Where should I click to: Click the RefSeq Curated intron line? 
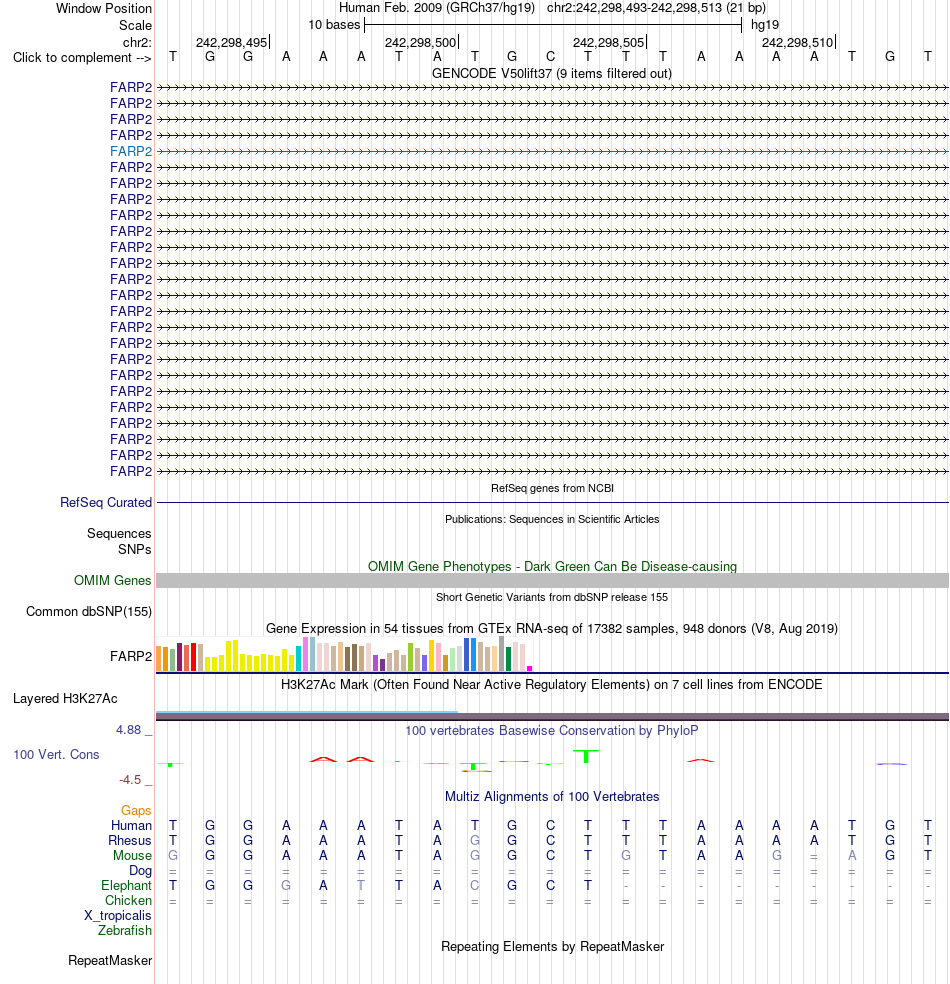[x=552, y=503]
